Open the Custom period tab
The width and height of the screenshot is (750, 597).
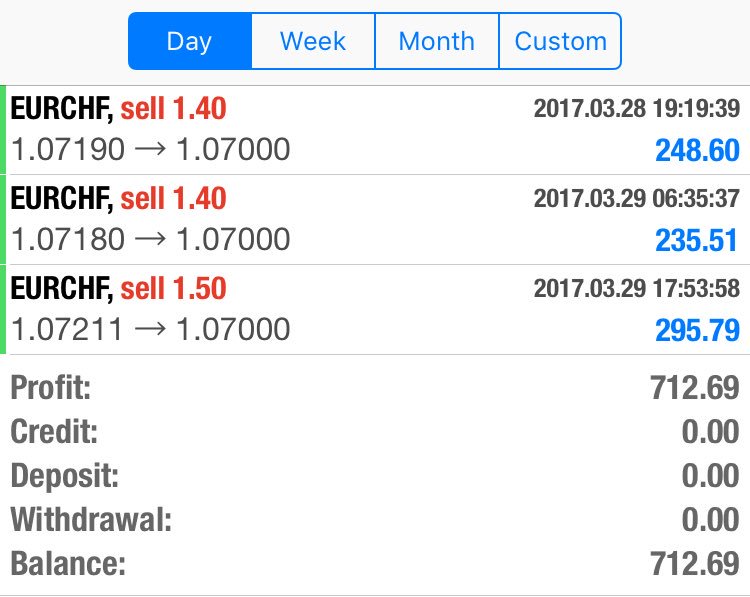pos(560,41)
